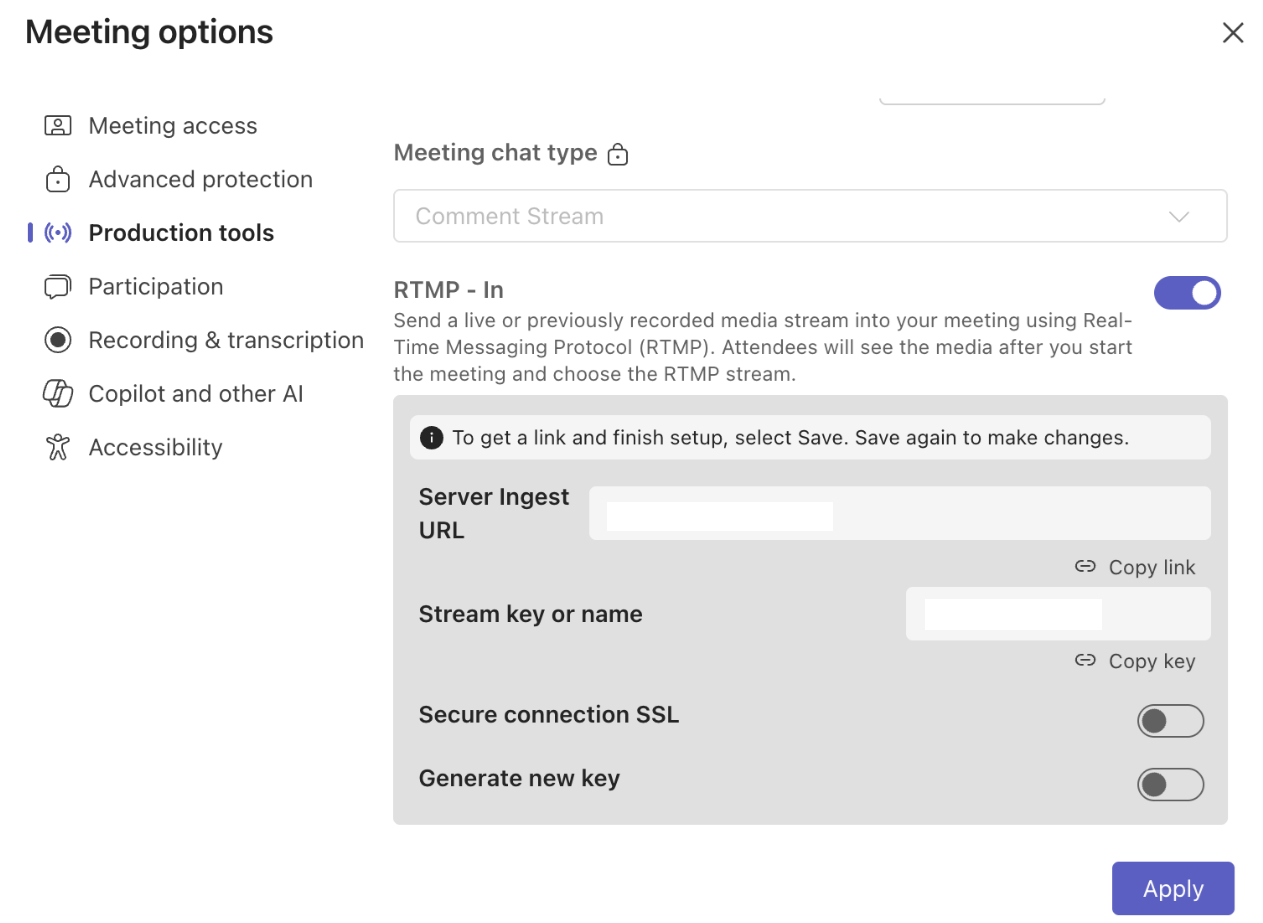The image size is (1263, 923).
Task: Click Copy link under Server Ingest URL
Action: (x=1136, y=567)
